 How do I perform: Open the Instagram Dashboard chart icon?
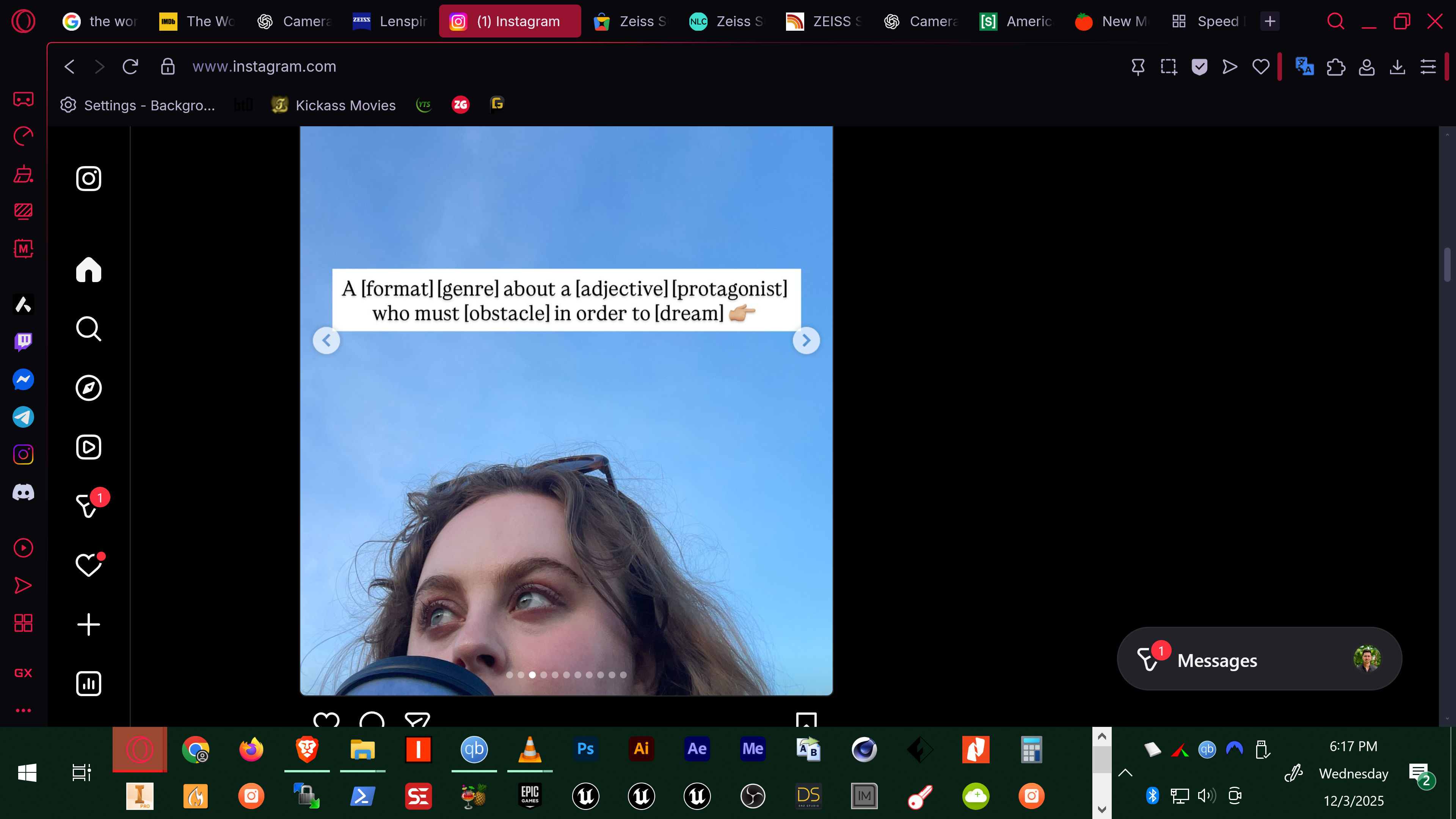(89, 683)
